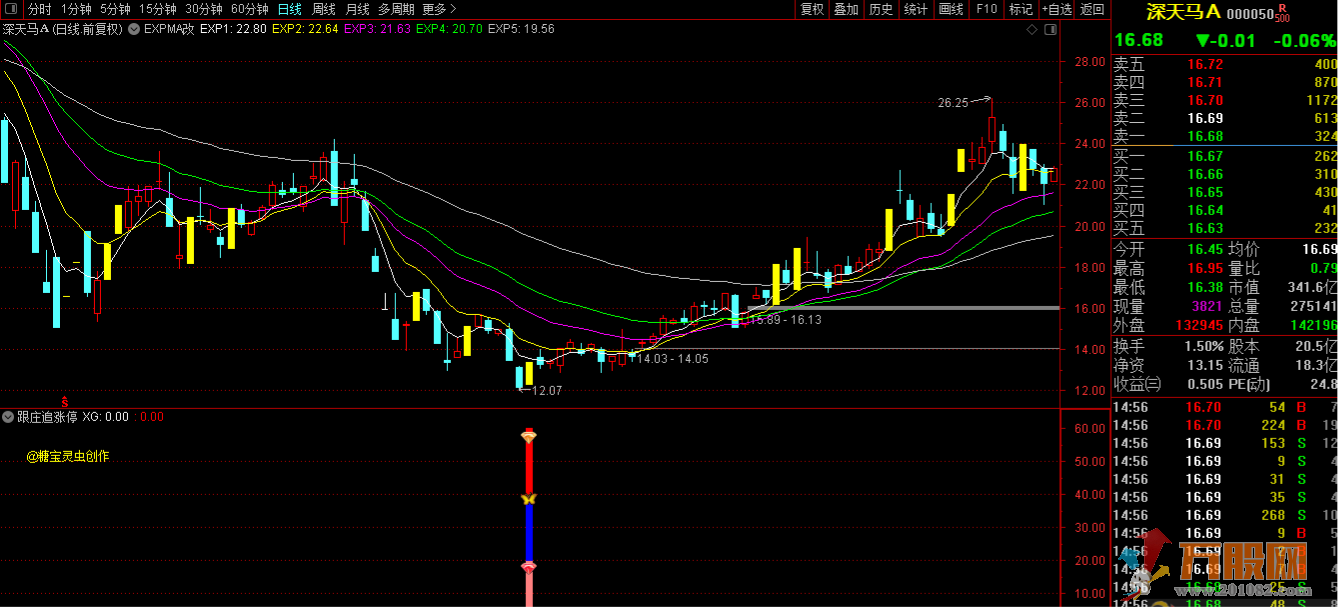Click the current price 16.68
1338x607 pixels.
(1138, 40)
